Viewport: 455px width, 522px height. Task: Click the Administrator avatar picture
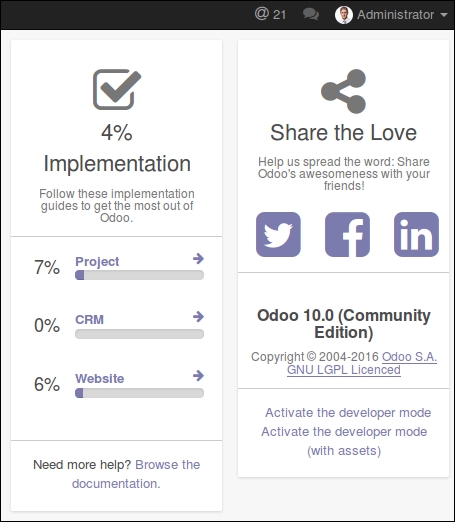[344, 15]
